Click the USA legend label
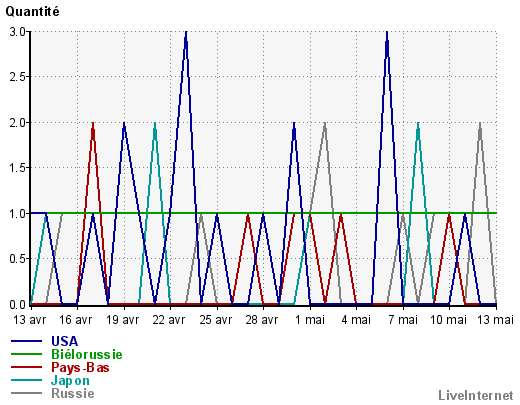This screenshot has width=520, height=405. click(65, 341)
